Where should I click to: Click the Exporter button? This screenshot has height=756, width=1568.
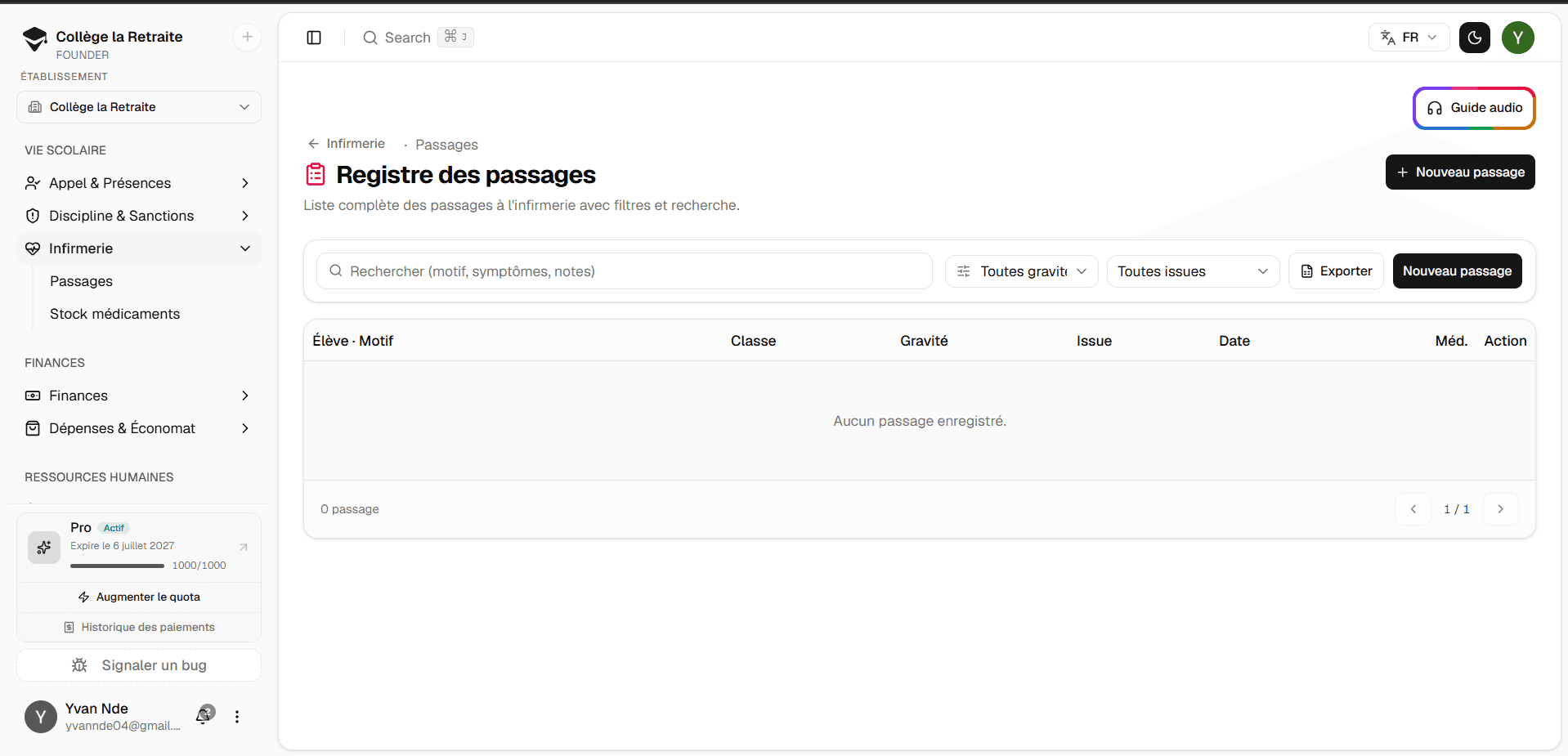point(1336,271)
